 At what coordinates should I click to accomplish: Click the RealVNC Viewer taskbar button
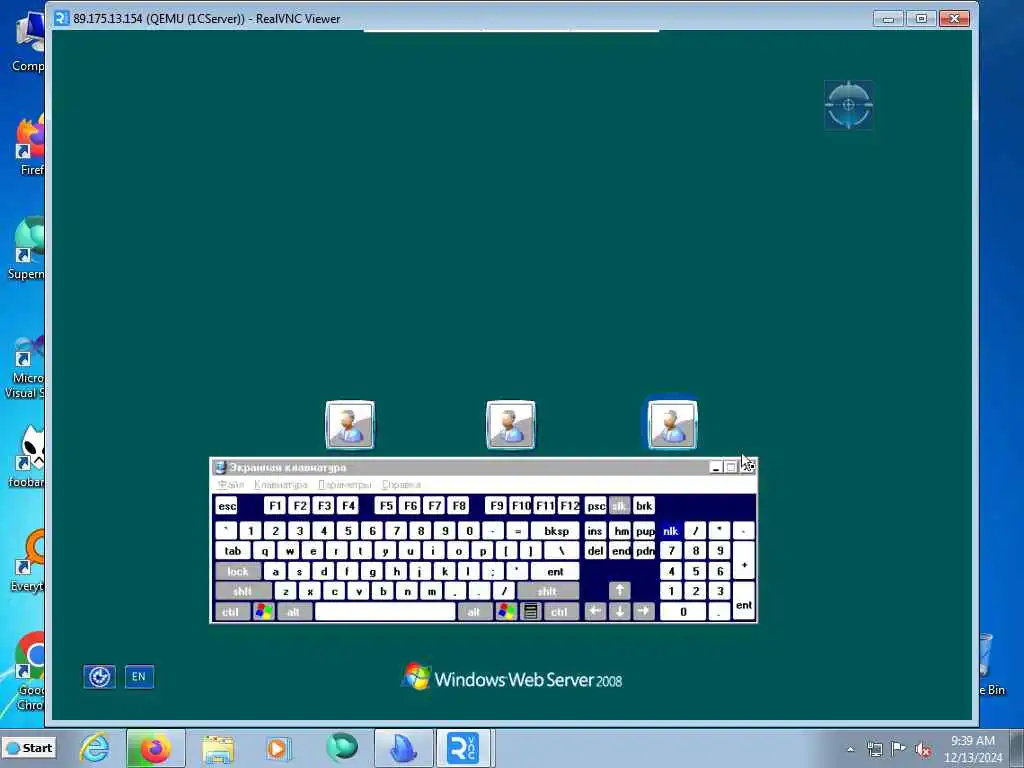463,748
